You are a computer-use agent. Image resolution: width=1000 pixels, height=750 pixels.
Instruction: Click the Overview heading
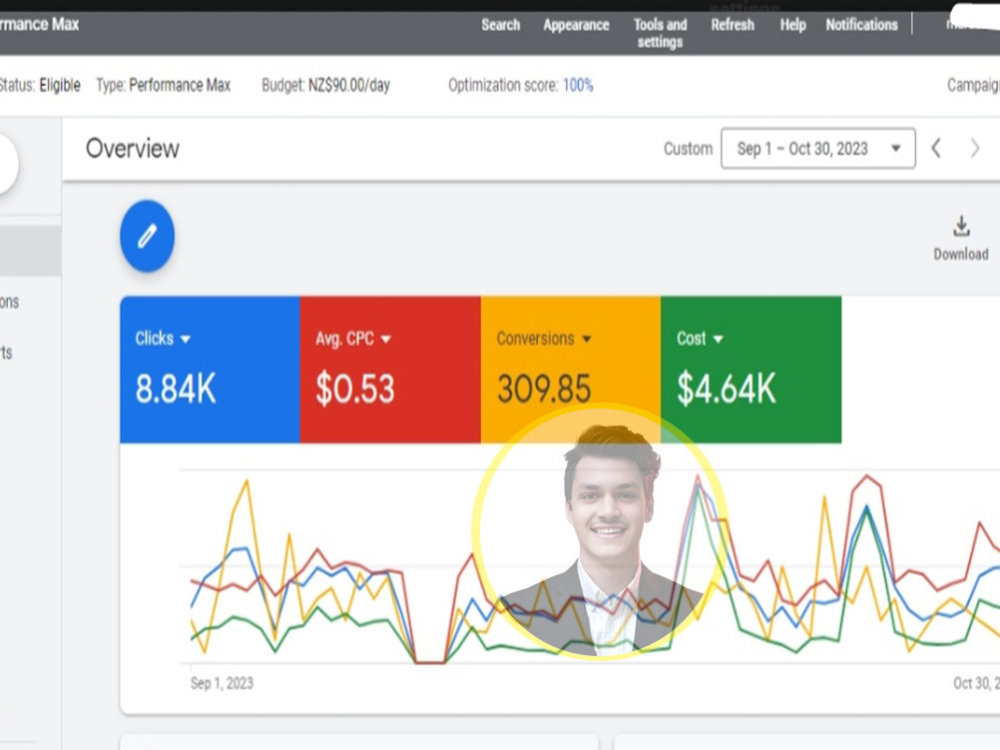pyautogui.click(x=133, y=149)
